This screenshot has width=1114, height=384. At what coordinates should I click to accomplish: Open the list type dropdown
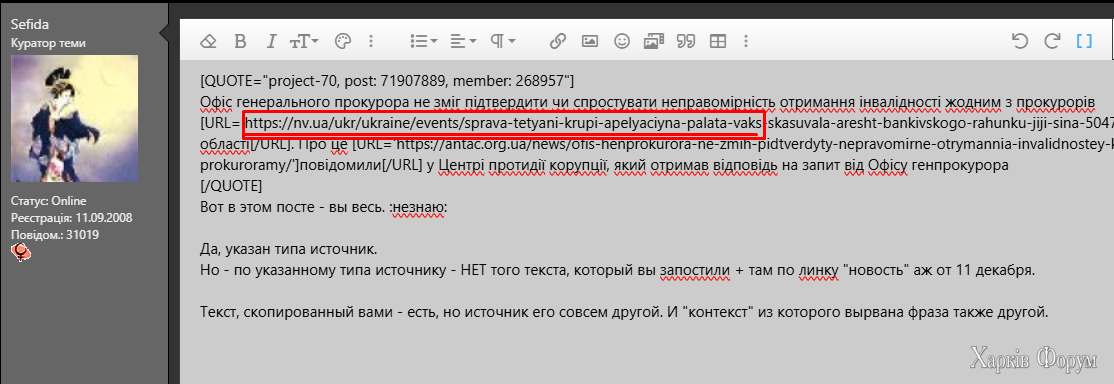tap(424, 41)
